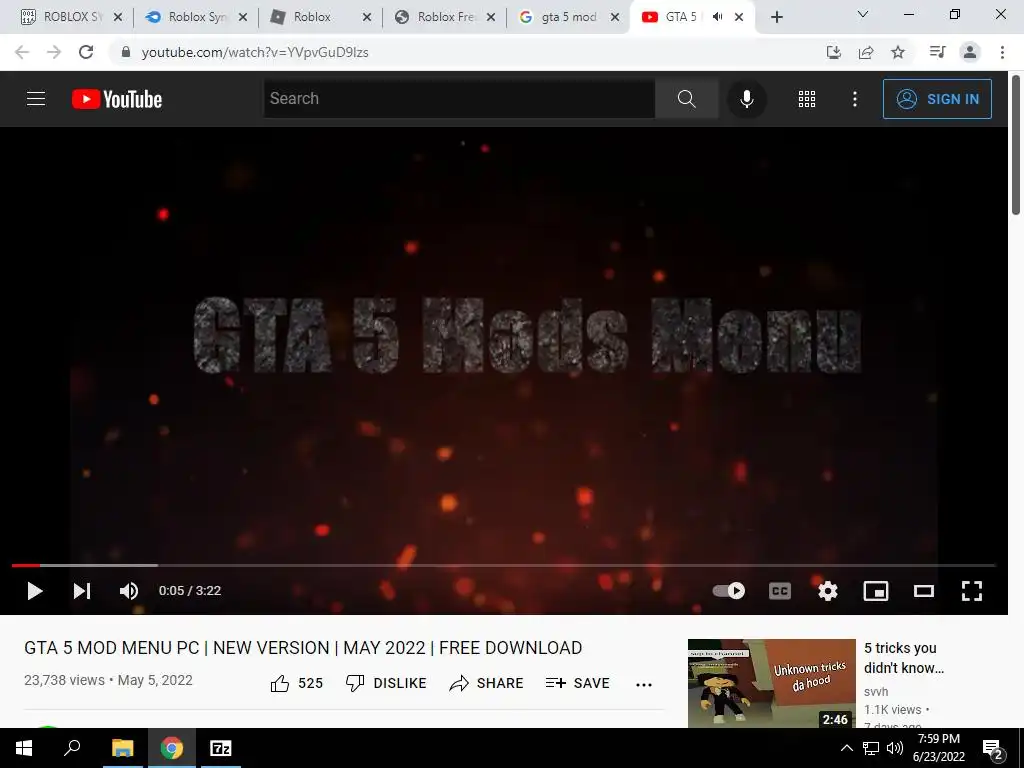This screenshot has height=768, width=1024.
Task: Toggle closed captions
Action: [x=780, y=591]
